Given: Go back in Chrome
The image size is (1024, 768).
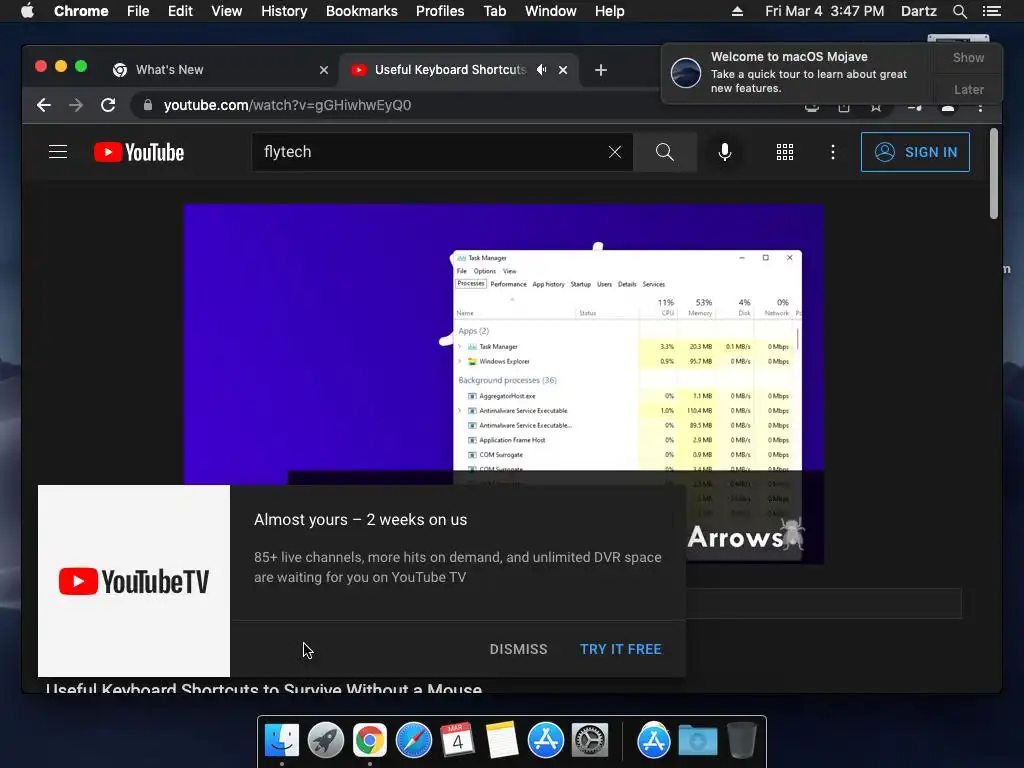Looking at the screenshot, I should [x=44, y=105].
